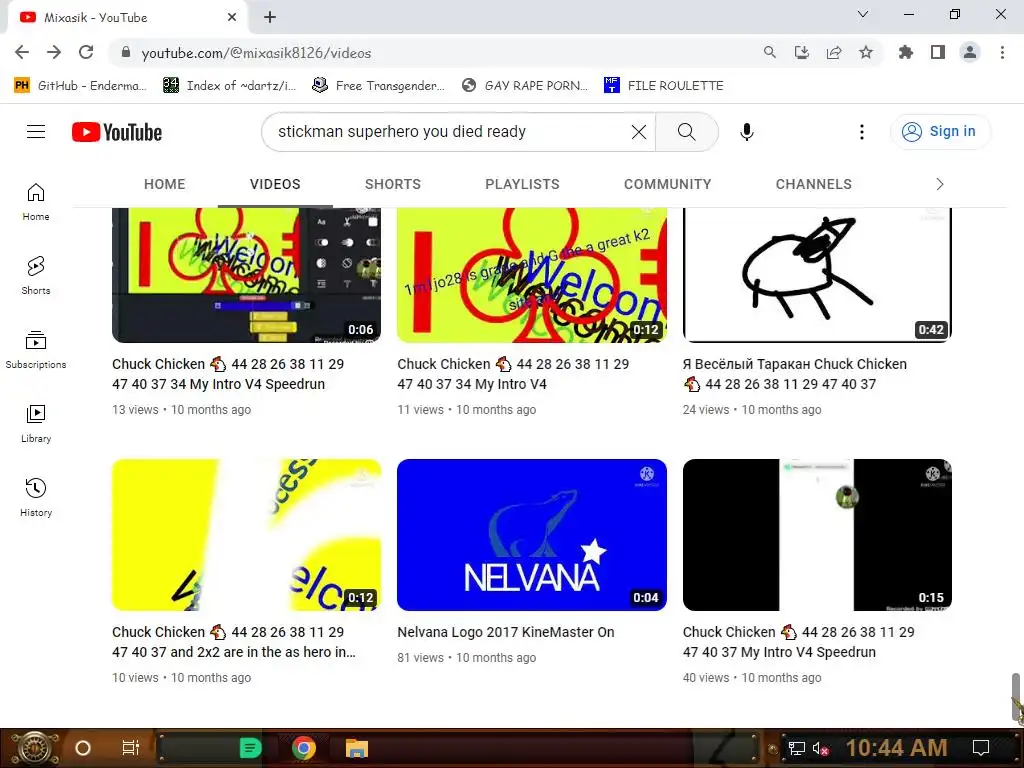Close the Mixasik - YouTube tab

[232, 17]
